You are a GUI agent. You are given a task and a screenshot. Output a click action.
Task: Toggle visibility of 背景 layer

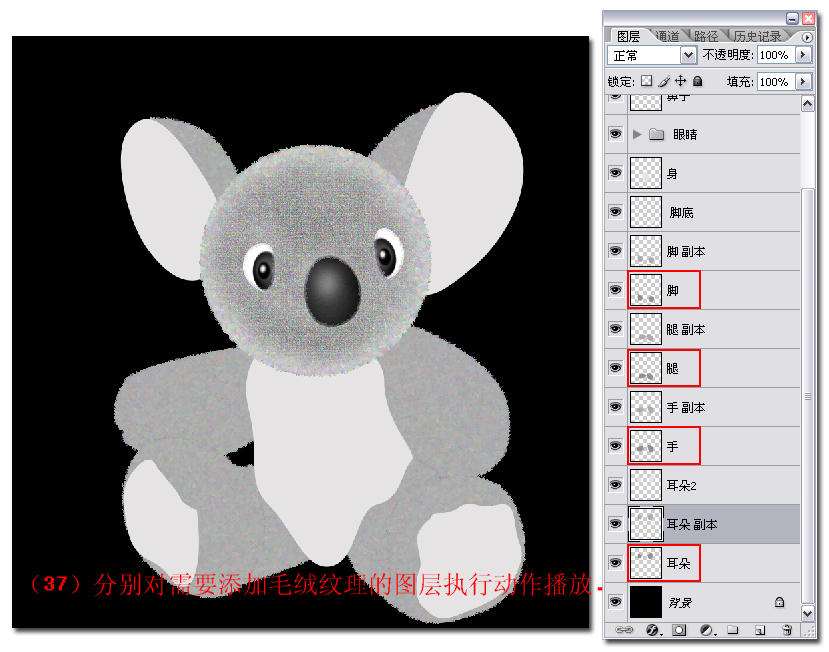615,602
